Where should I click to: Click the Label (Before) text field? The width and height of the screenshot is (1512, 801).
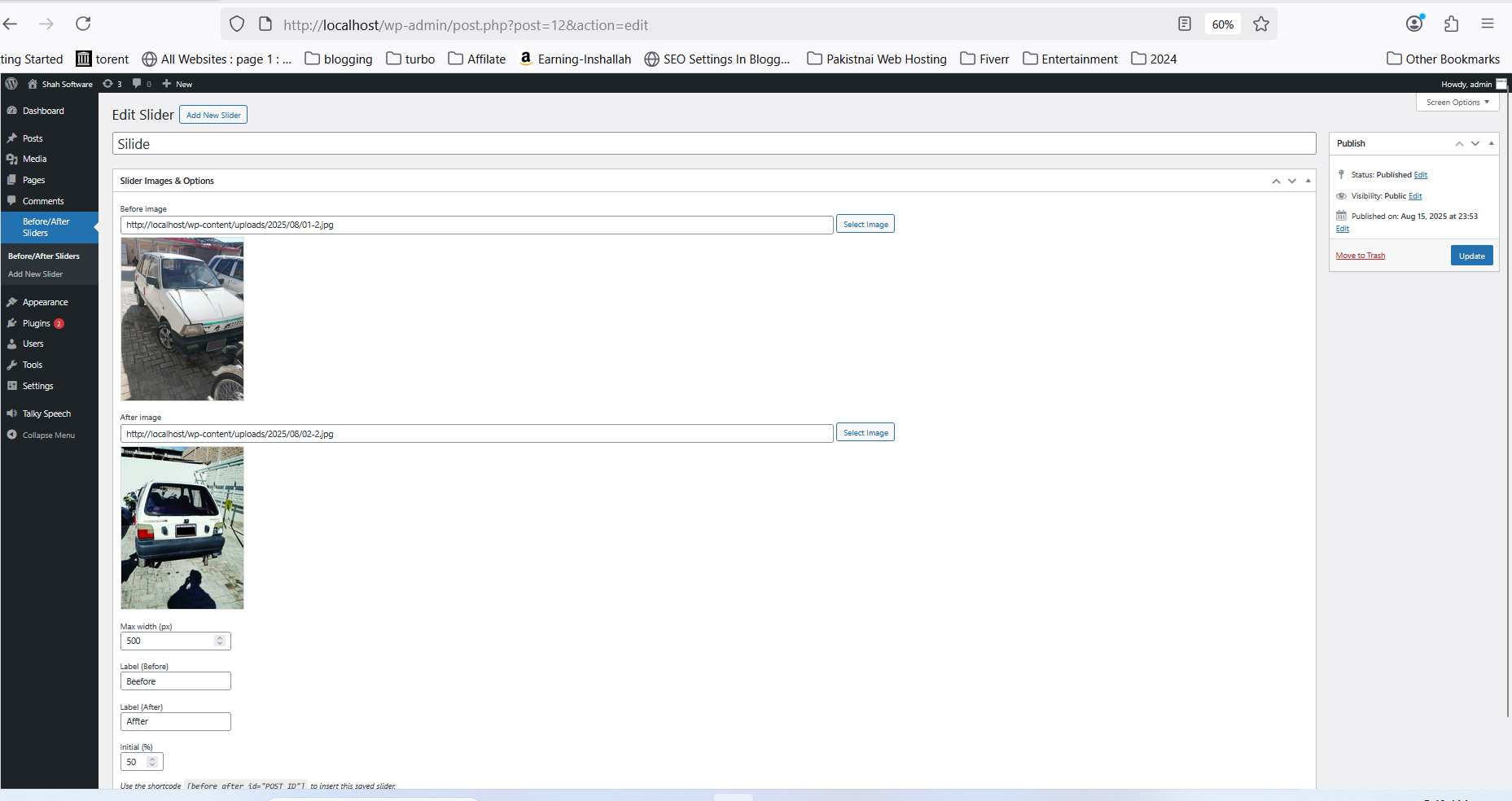coord(175,681)
